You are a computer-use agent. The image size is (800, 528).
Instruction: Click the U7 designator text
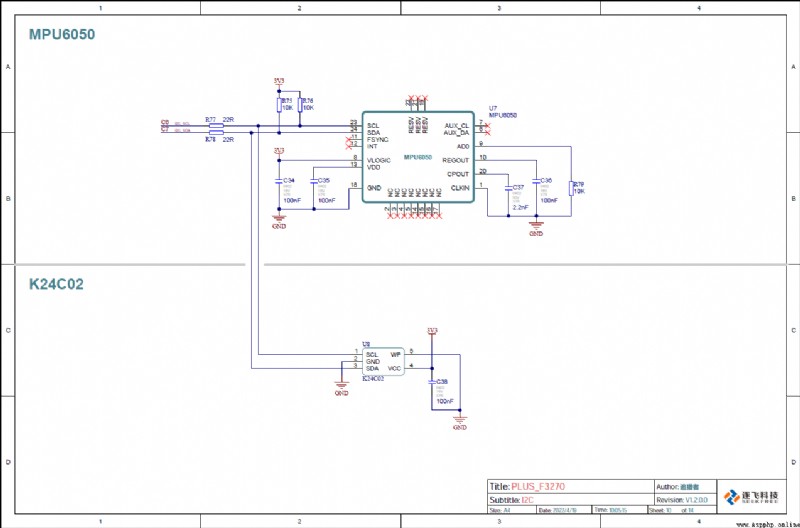pyautogui.click(x=492, y=109)
